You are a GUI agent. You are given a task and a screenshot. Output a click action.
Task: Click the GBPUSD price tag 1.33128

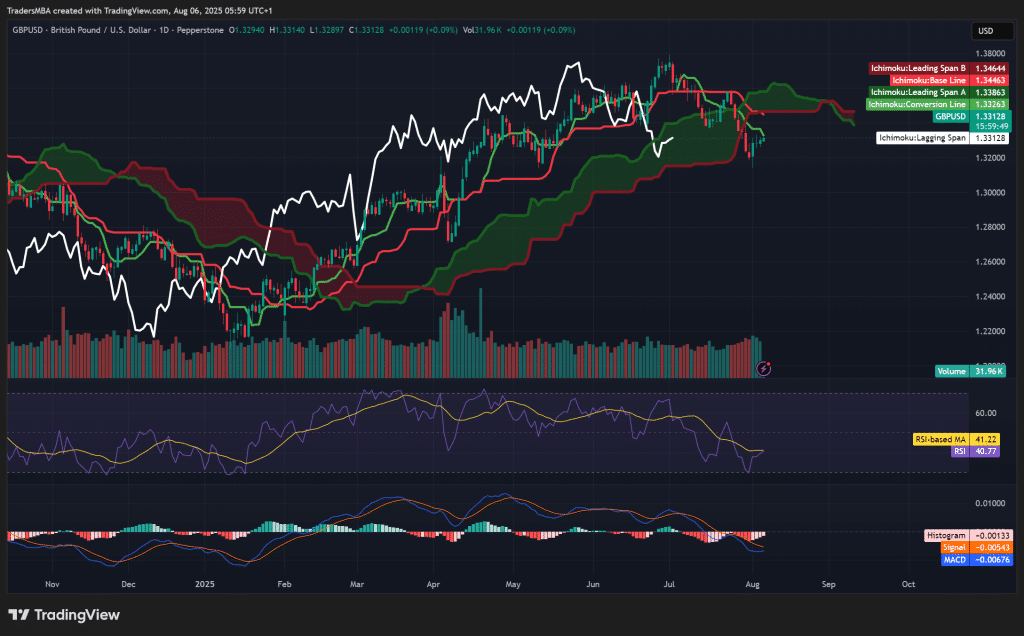pos(991,116)
